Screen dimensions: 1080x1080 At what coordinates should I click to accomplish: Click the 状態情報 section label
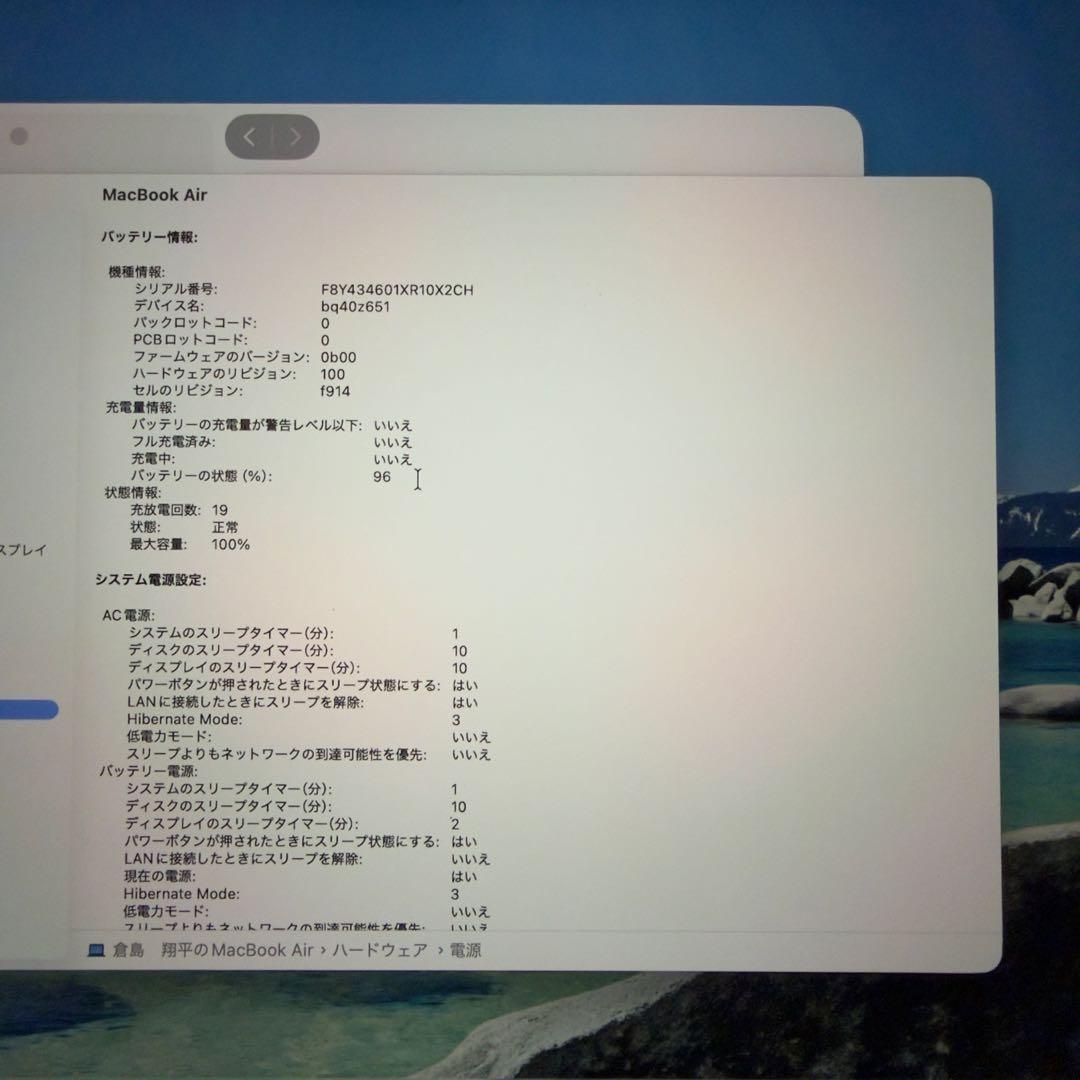[x=133, y=493]
